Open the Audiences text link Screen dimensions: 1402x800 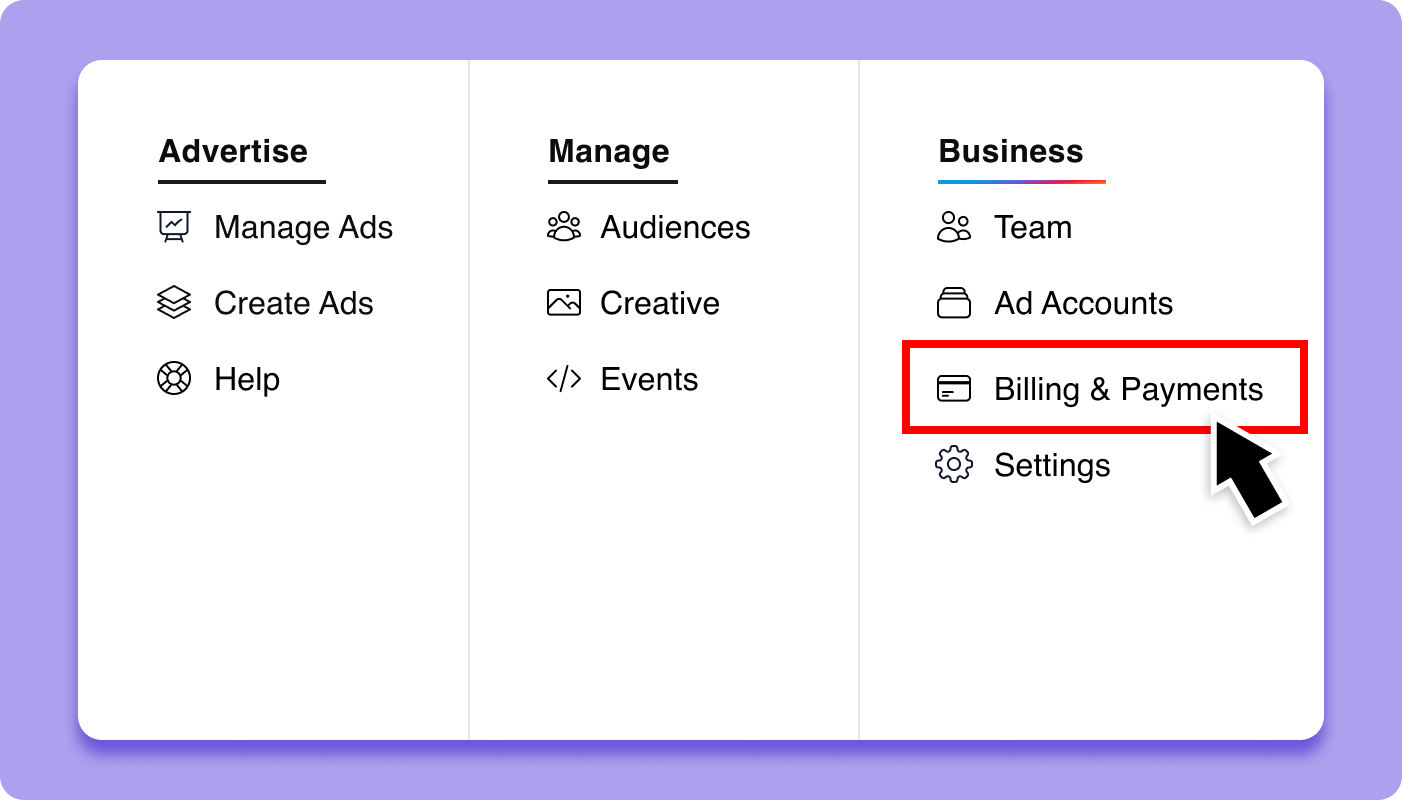675,227
